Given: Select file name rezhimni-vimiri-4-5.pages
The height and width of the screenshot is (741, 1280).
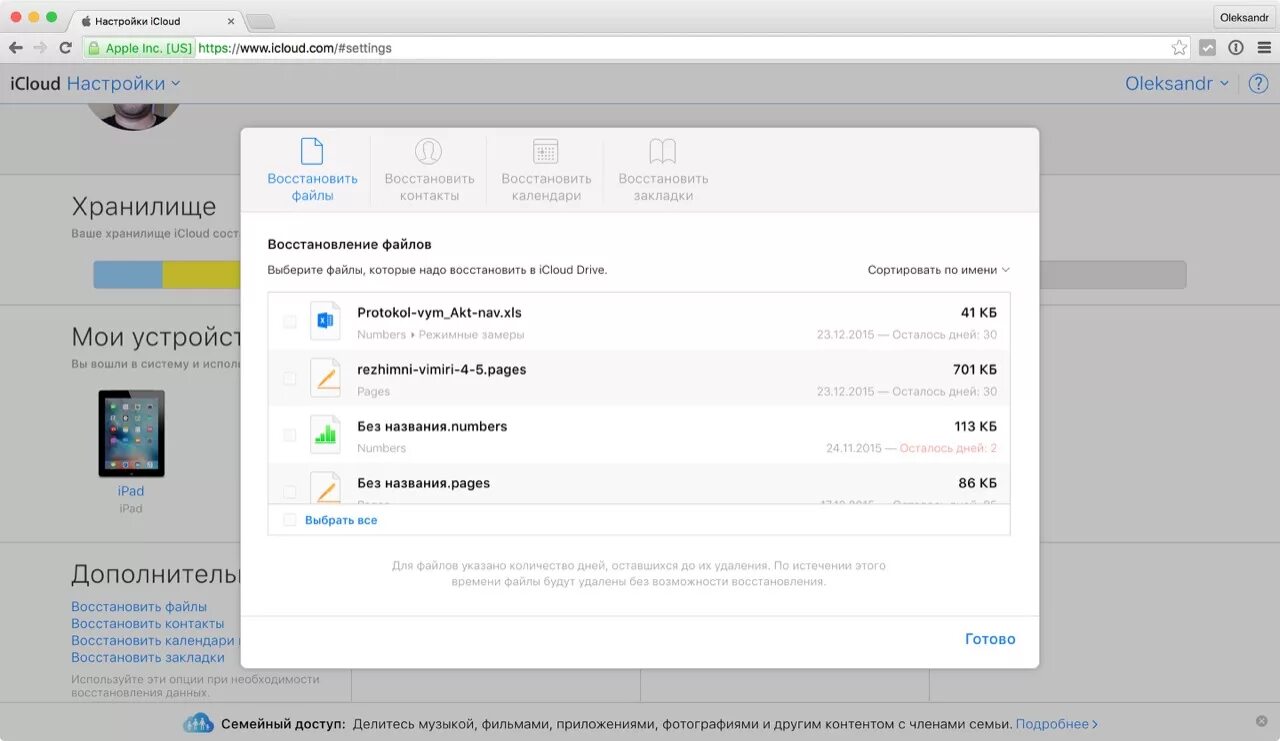Looking at the screenshot, I should pyautogui.click(x=441, y=369).
